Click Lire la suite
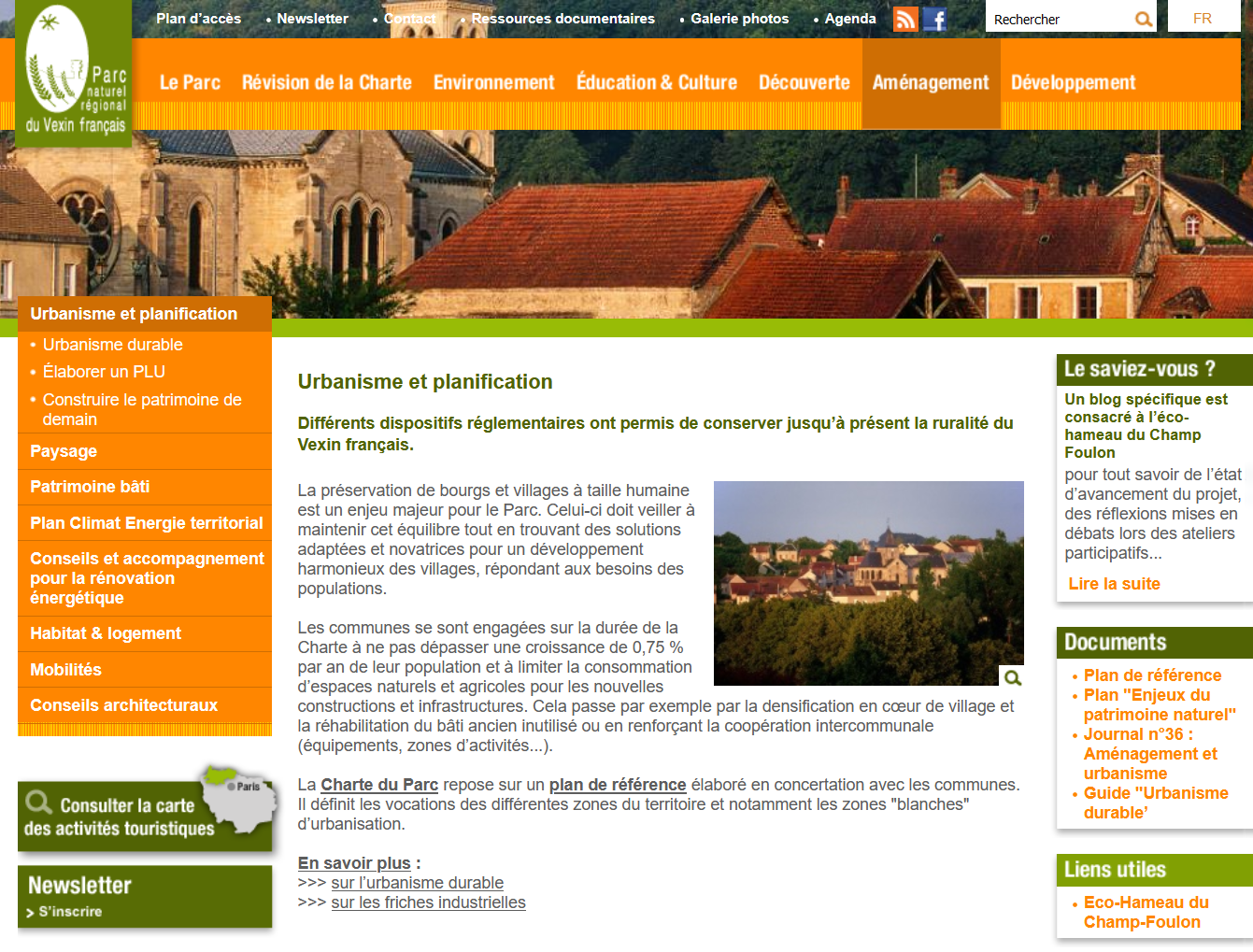1253x952 pixels. click(1114, 584)
